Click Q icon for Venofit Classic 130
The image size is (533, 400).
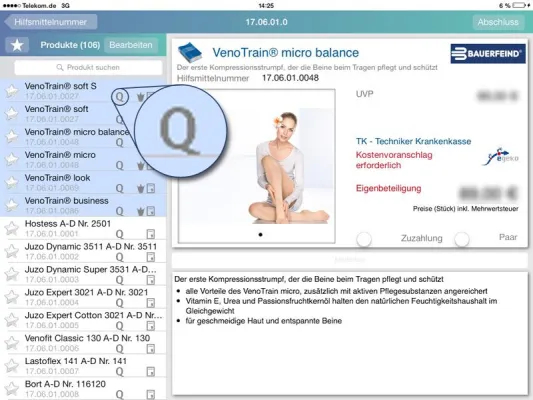pos(120,349)
